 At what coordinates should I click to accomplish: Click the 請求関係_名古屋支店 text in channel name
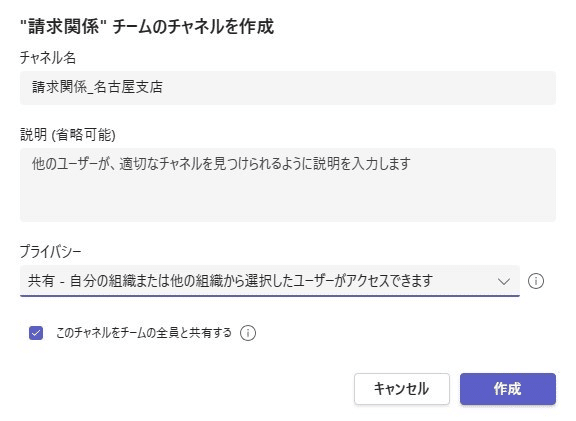click(97, 87)
